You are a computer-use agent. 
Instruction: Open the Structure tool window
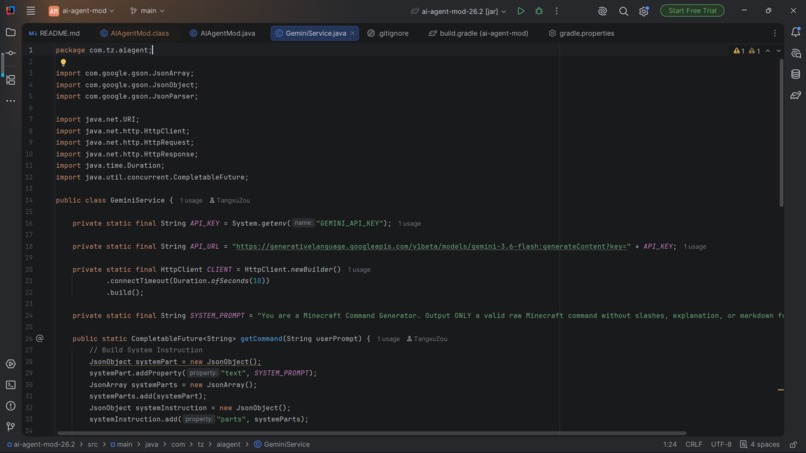[10, 80]
